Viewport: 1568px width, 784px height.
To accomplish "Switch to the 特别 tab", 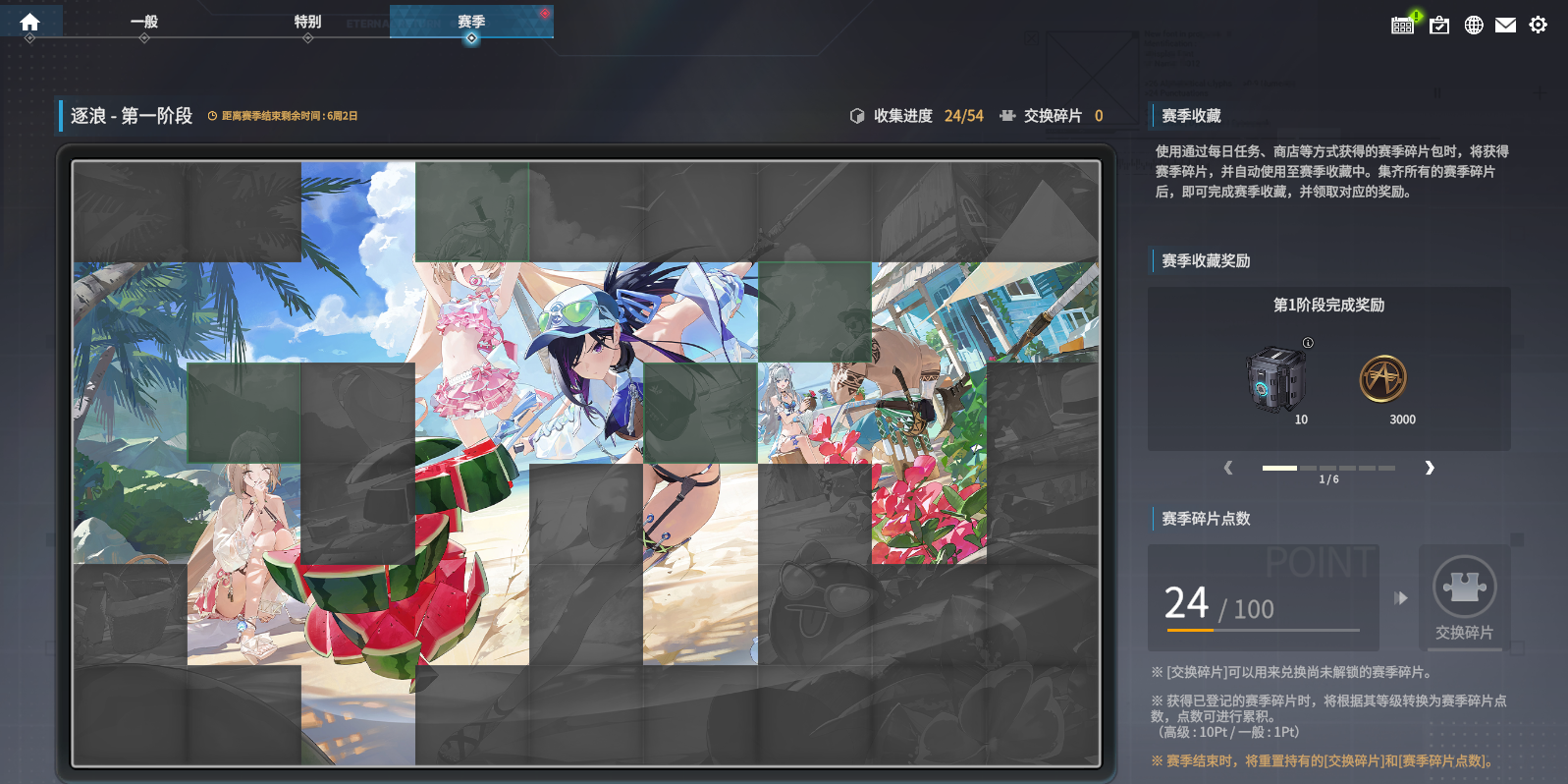I will 307,22.
